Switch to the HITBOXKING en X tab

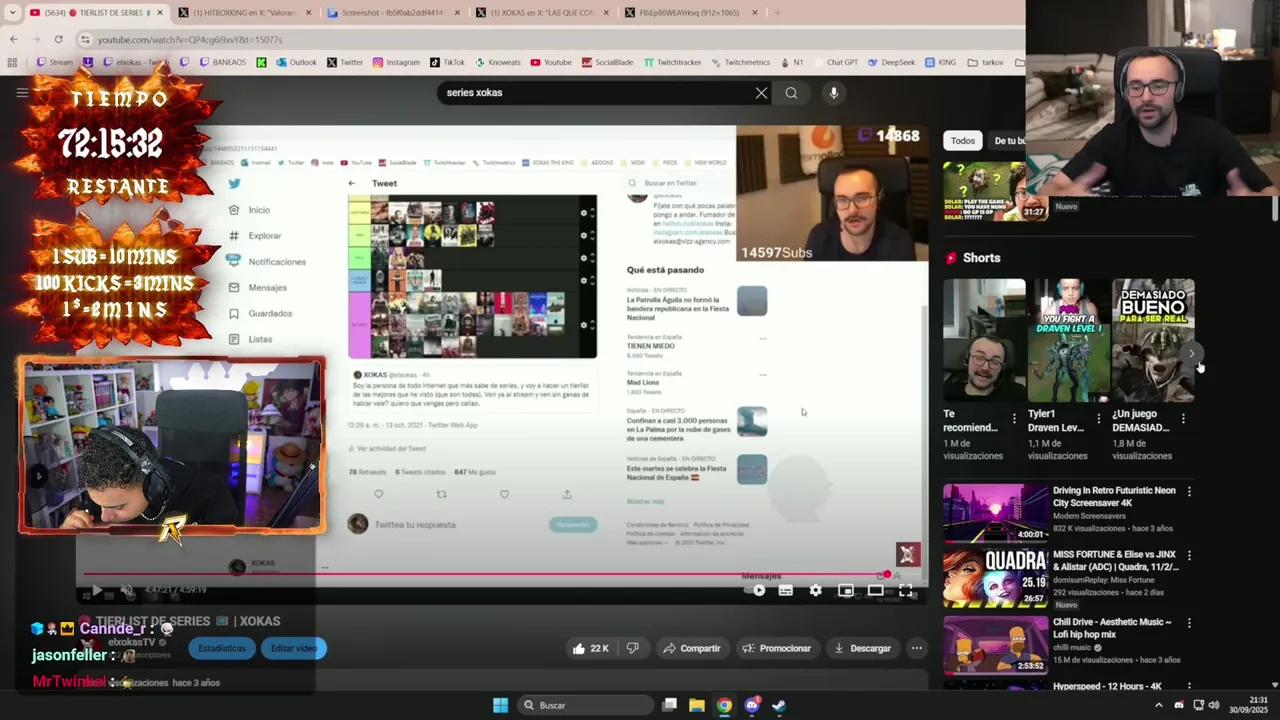pyautogui.click(x=245, y=12)
